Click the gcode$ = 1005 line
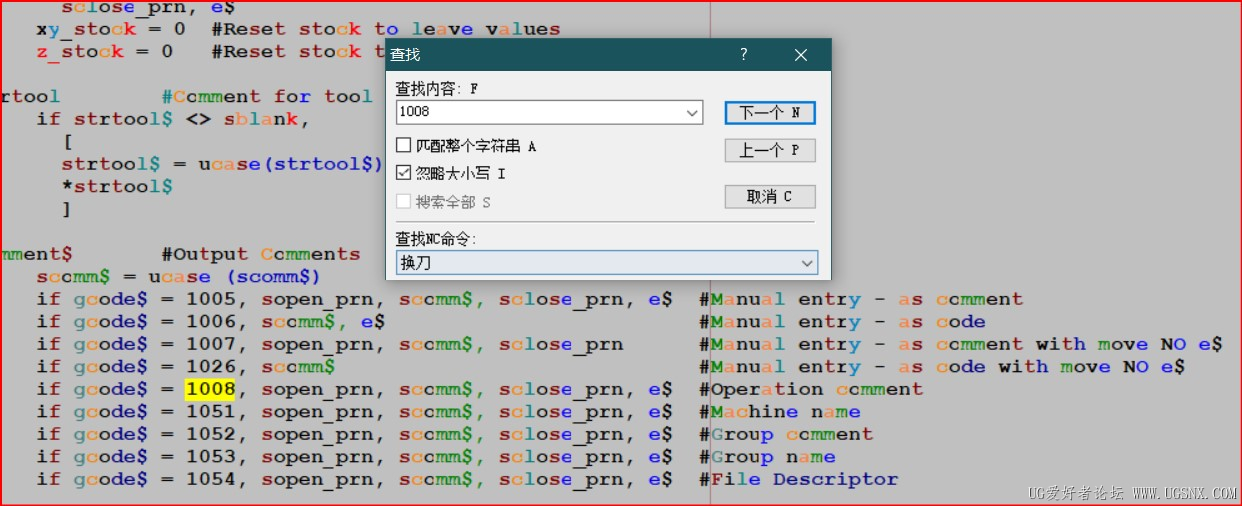Viewport: 1242px width, 506px height. (x=354, y=299)
